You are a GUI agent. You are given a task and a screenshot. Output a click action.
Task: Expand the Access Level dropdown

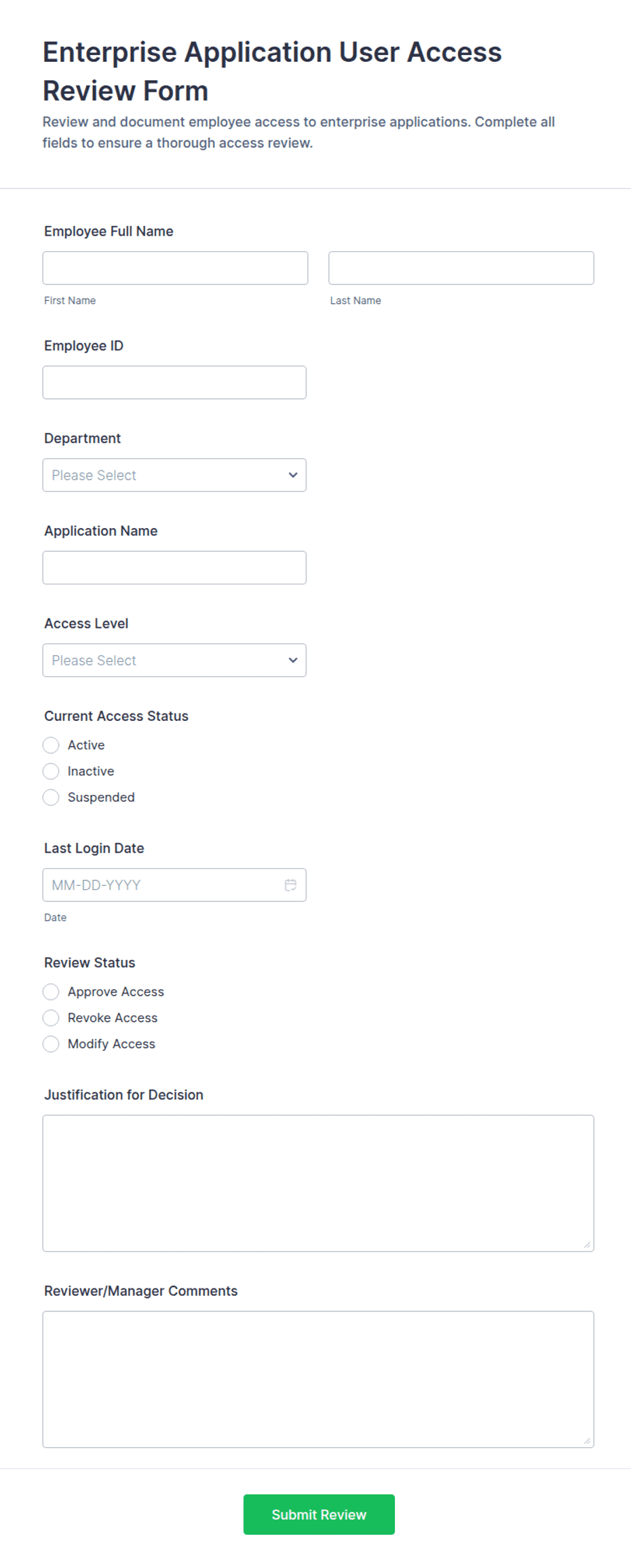coord(174,660)
